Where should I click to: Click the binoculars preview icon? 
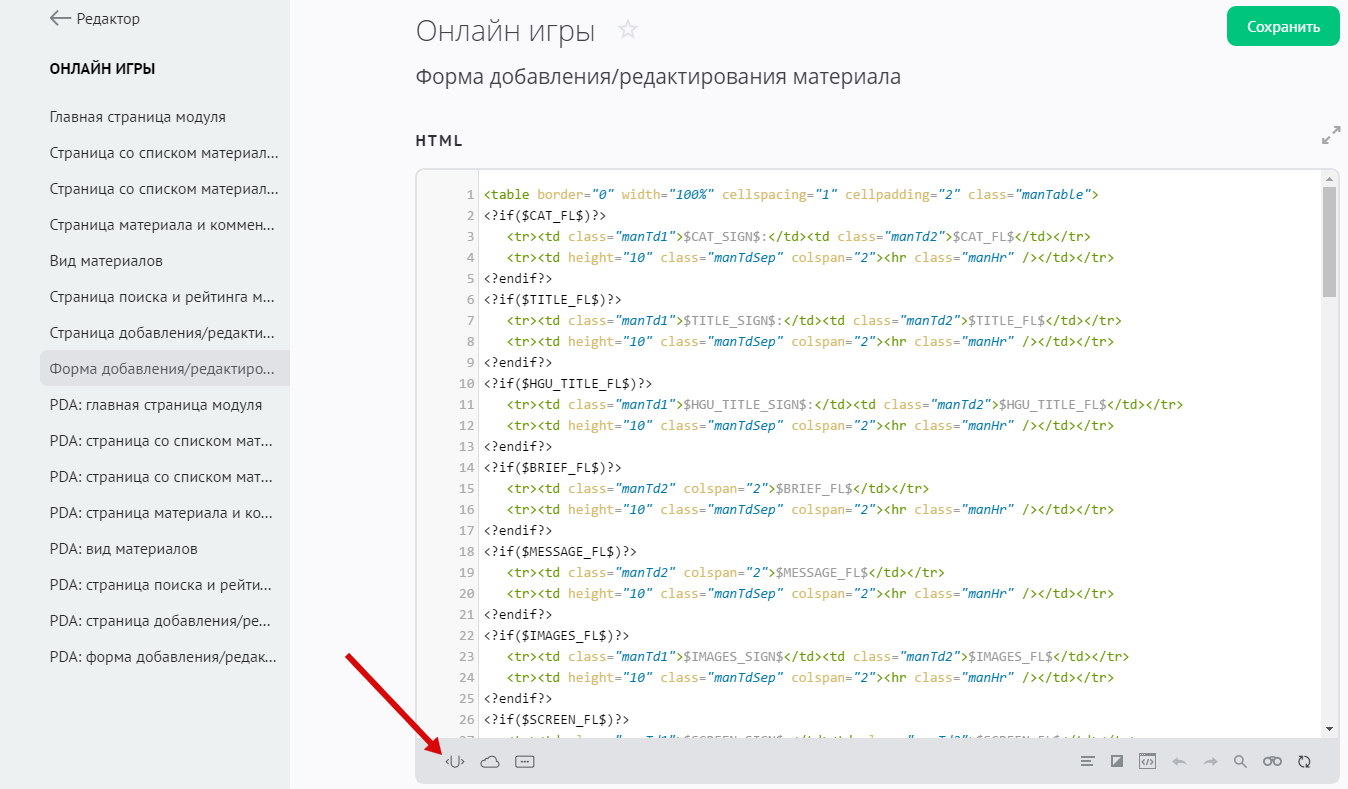pos(1272,762)
